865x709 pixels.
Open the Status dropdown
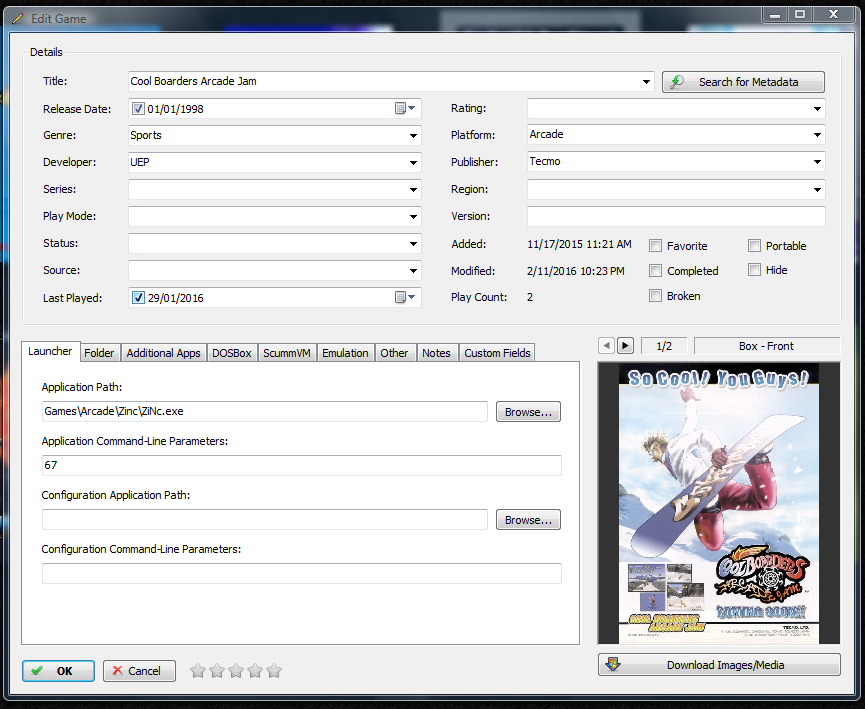(x=413, y=244)
